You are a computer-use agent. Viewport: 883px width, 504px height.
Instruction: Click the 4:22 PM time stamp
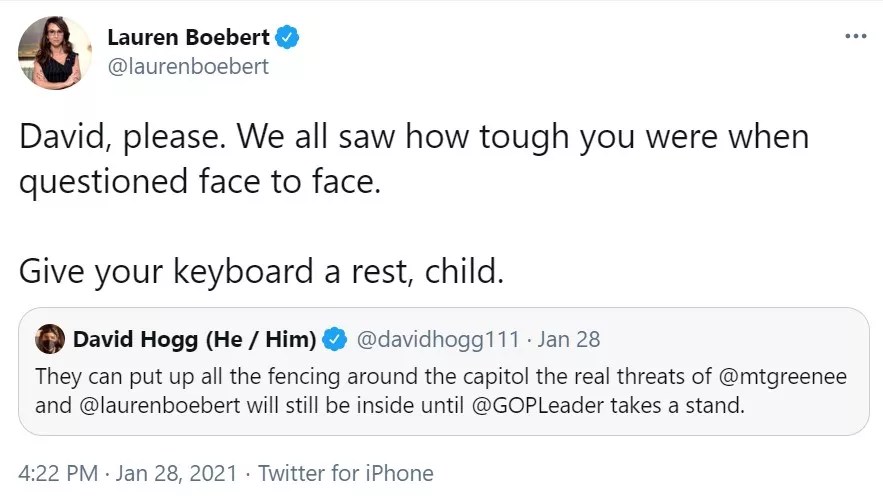(59, 473)
